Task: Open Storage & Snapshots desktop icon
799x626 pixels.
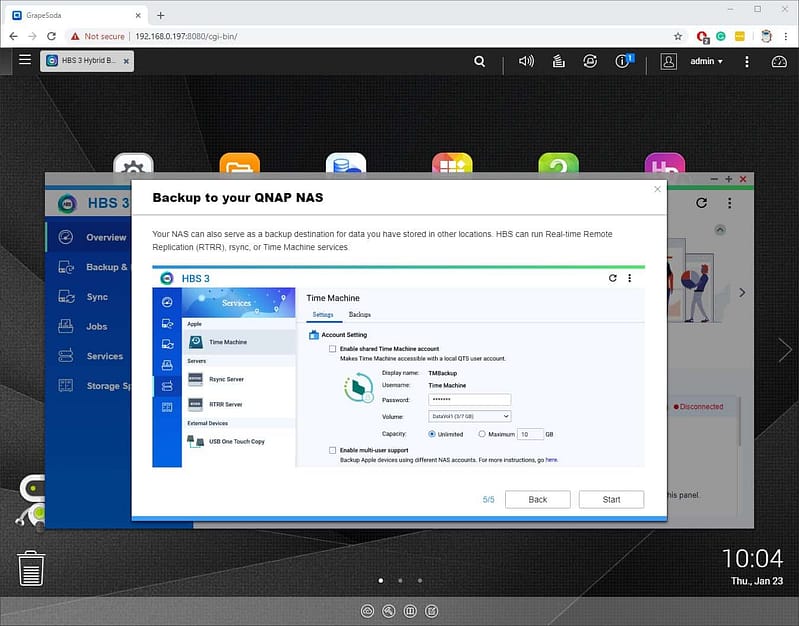Action: point(346,163)
